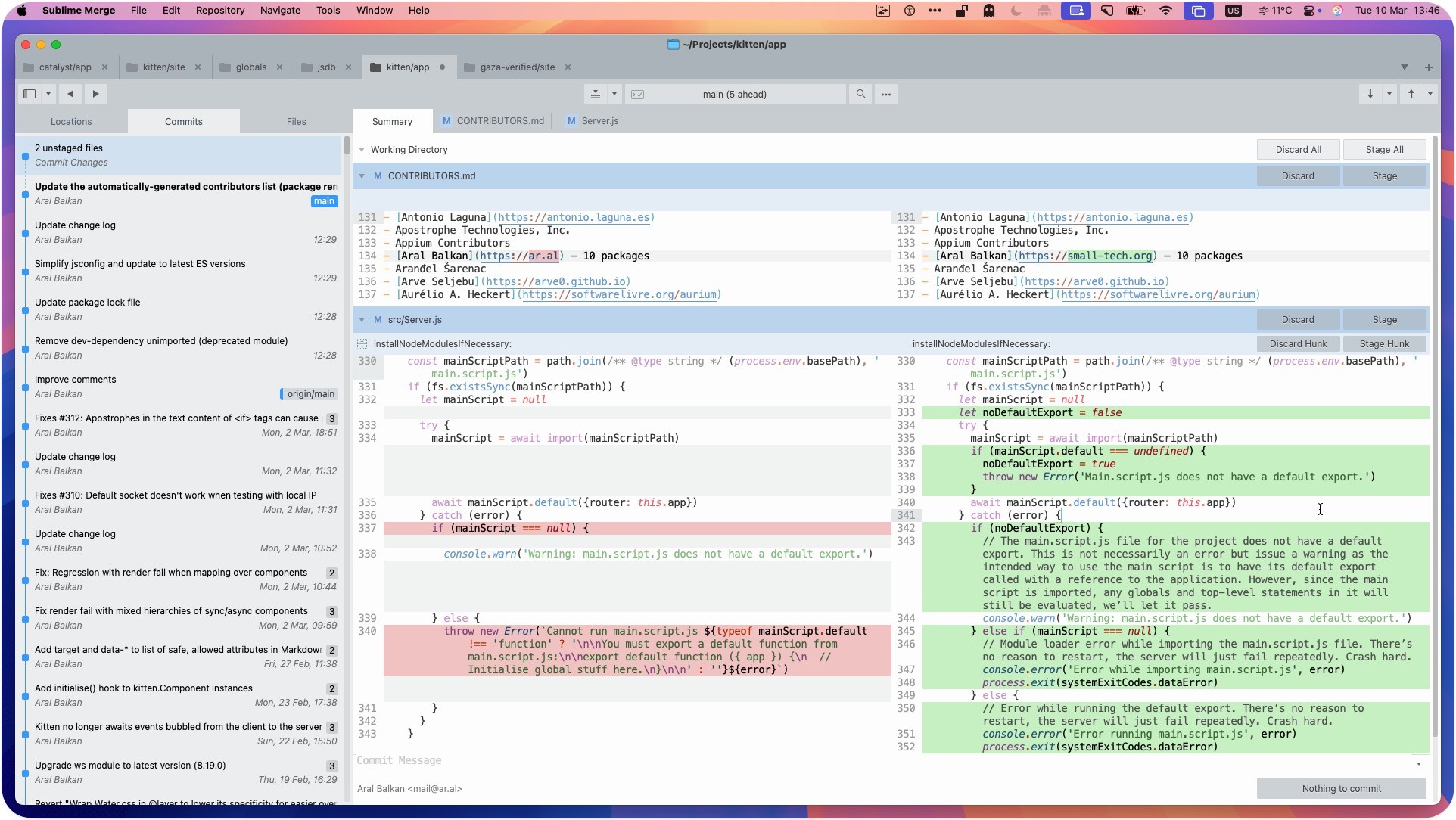Open commit message options dropdown
This screenshot has width=1456, height=820.
click(1419, 764)
